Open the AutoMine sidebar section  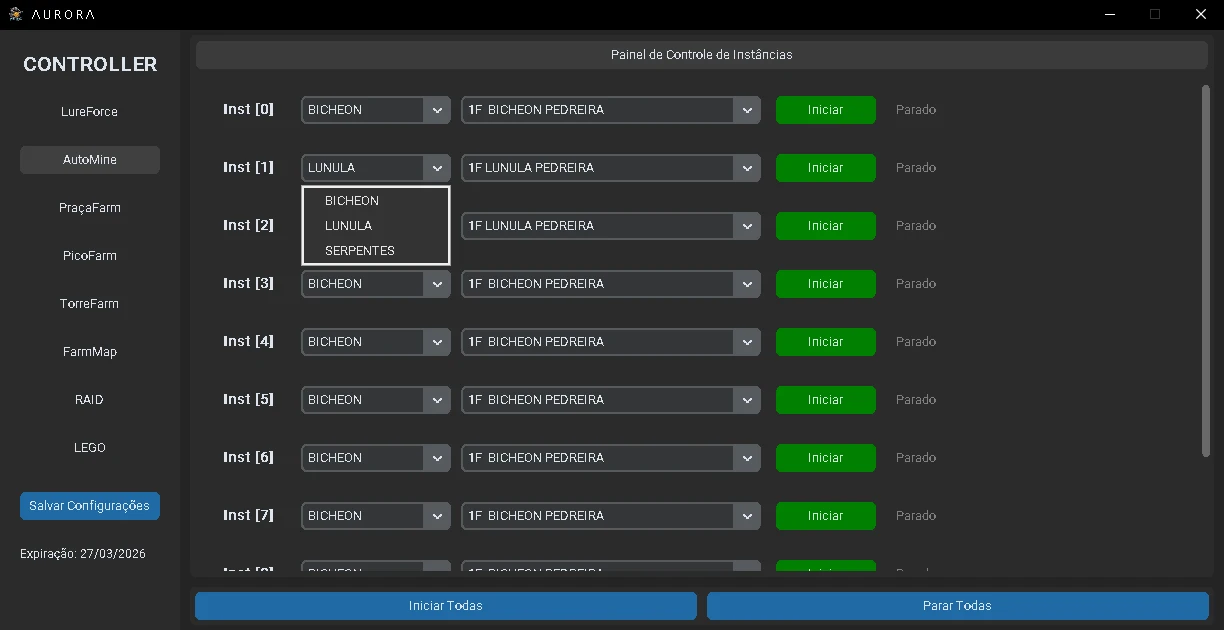pyautogui.click(x=90, y=160)
